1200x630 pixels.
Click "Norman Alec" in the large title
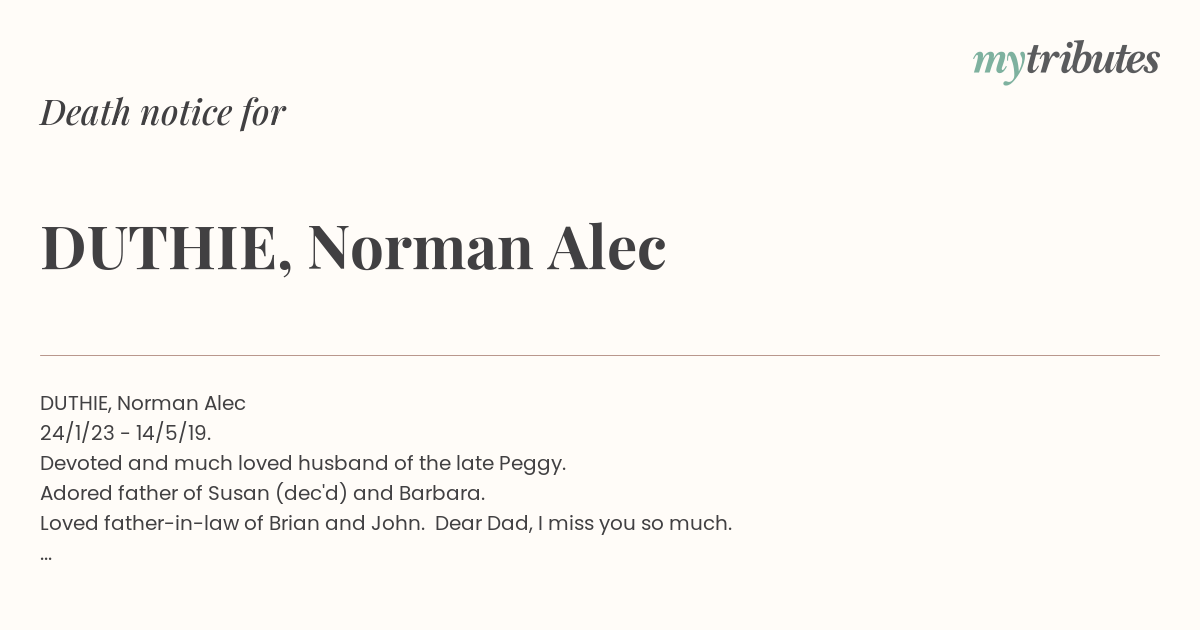point(487,247)
